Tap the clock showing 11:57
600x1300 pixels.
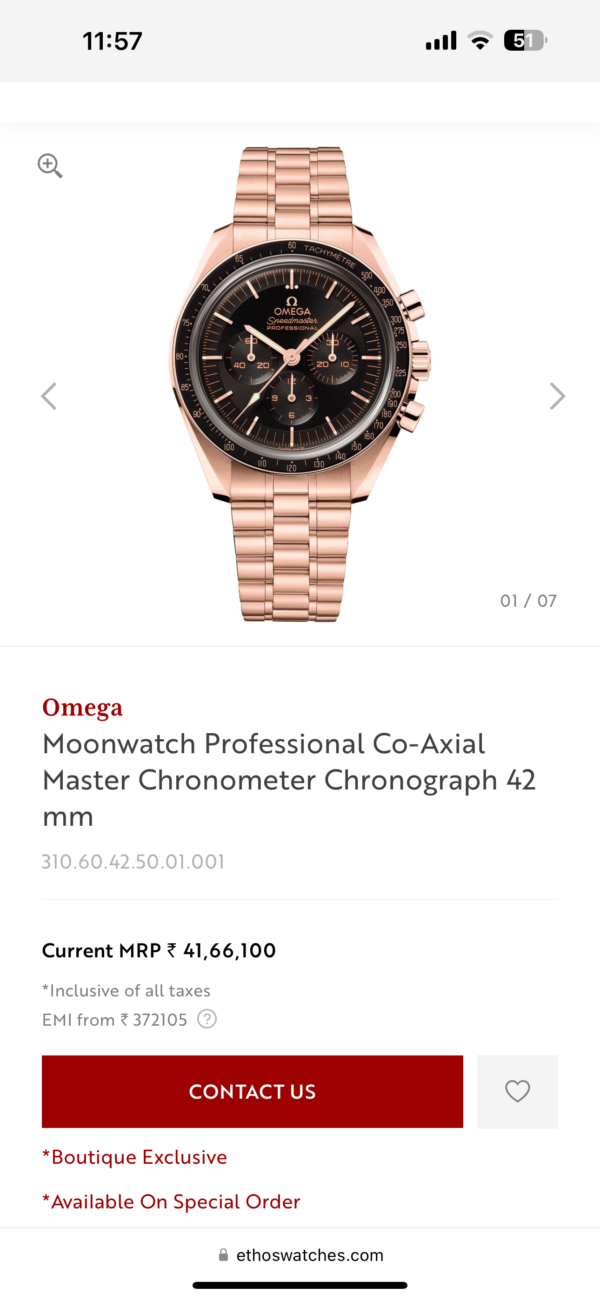pos(112,40)
